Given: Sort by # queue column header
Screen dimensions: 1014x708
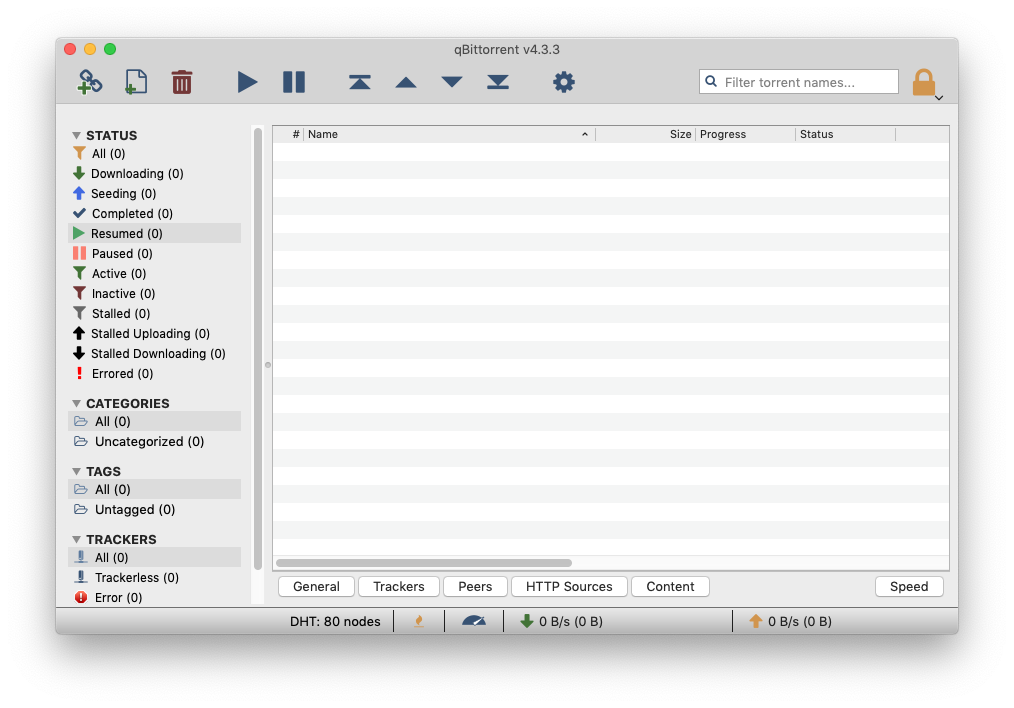Looking at the screenshot, I should click(288, 134).
